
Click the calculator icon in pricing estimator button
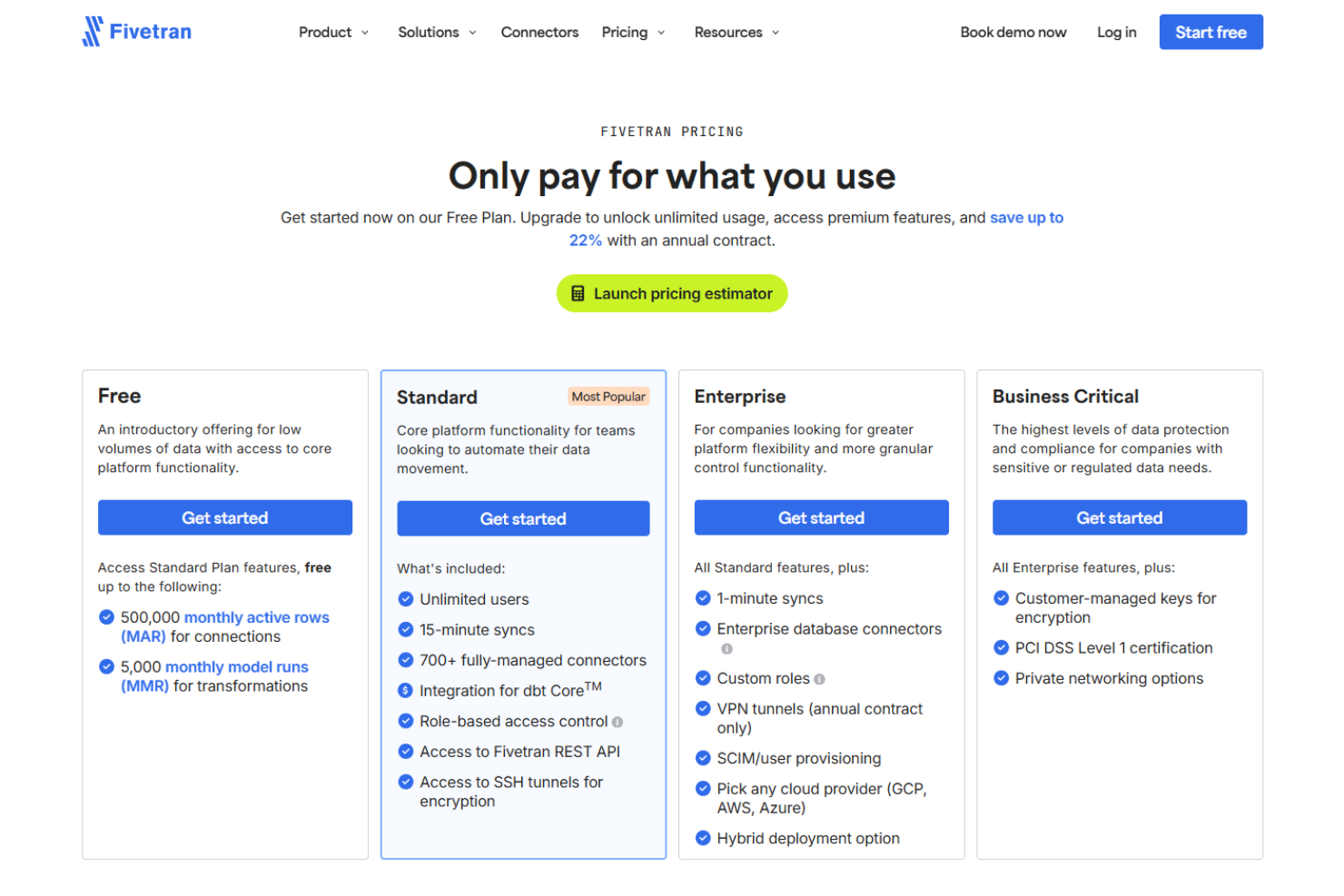click(x=578, y=294)
